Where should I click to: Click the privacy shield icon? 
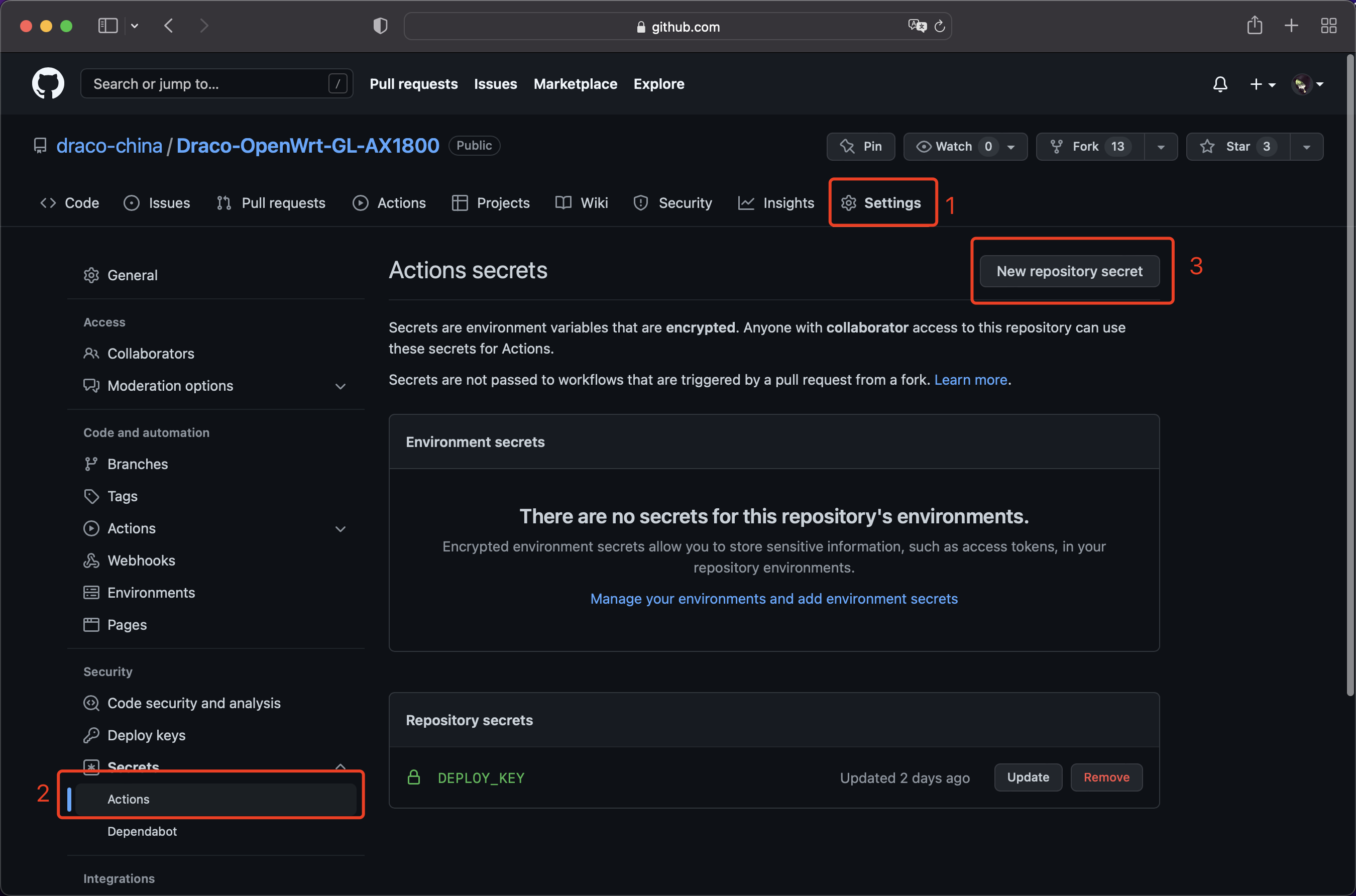[380, 26]
